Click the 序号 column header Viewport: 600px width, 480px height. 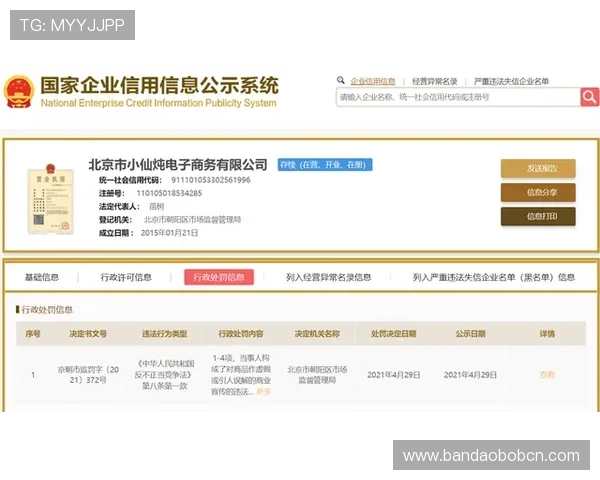tap(33, 334)
